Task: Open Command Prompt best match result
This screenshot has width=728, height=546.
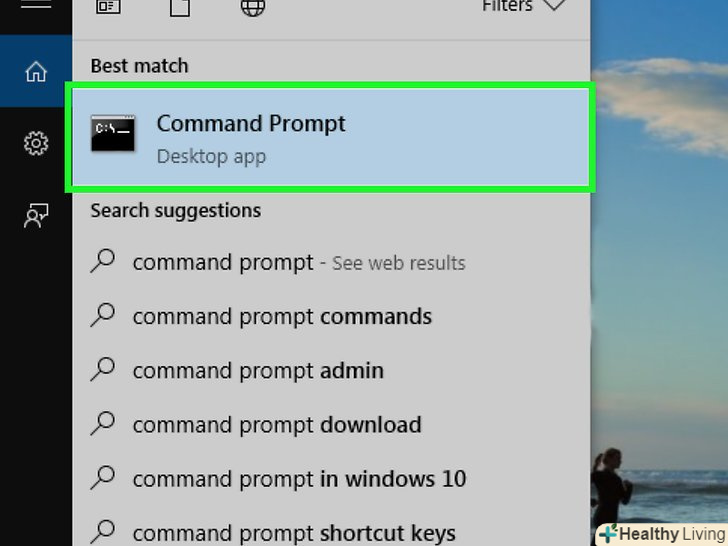Action: click(x=330, y=138)
